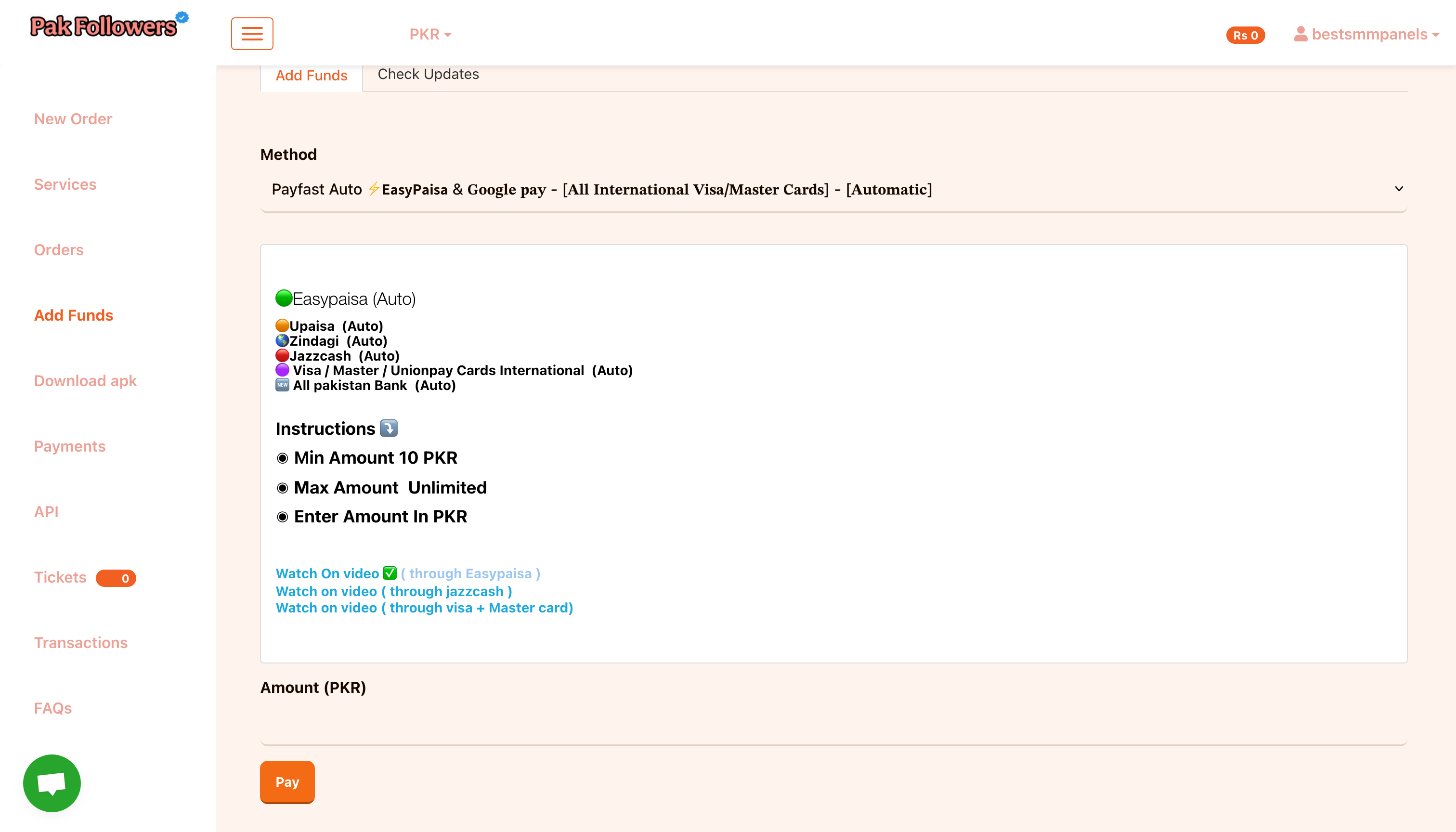Click the Instructions arrow emoji icon
This screenshot has width=1456, height=832.
389,428
